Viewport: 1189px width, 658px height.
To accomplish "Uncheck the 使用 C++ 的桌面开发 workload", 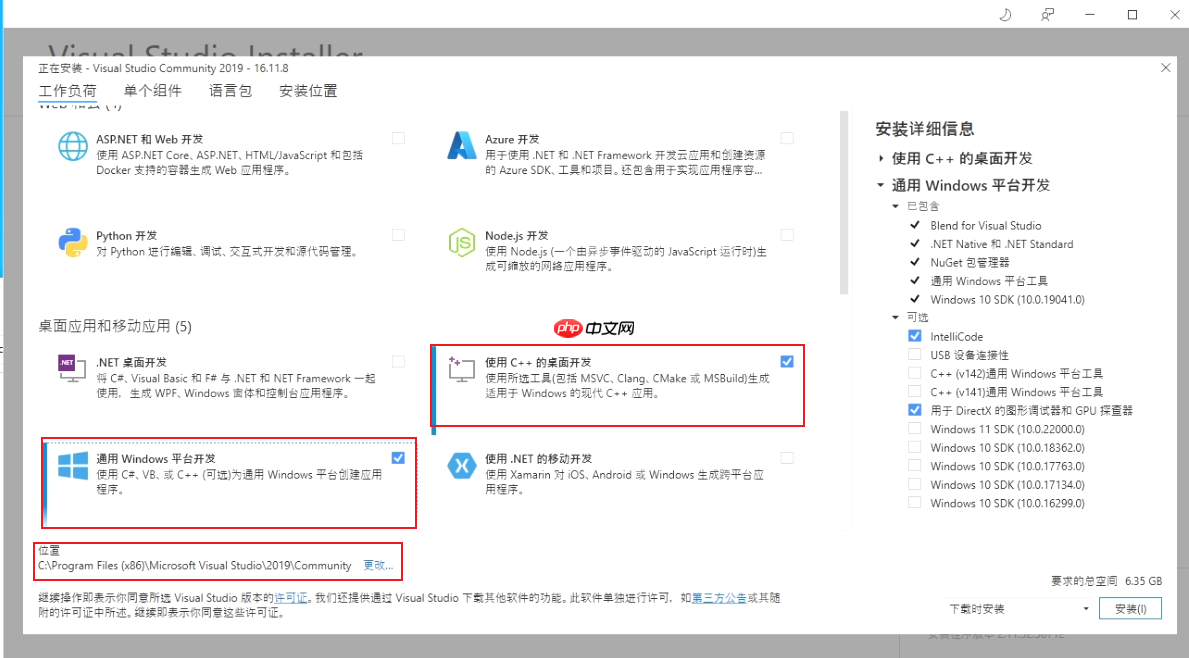I will point(787,361).
